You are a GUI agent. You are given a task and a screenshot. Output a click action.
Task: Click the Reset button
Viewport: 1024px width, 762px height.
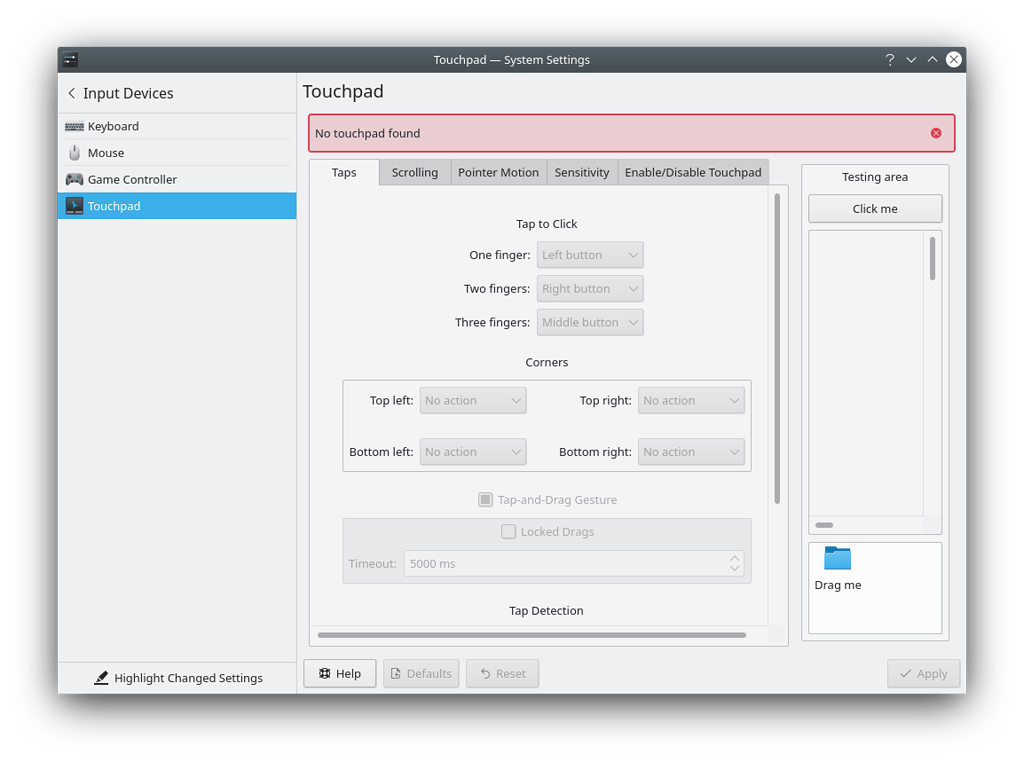point(502,673)
